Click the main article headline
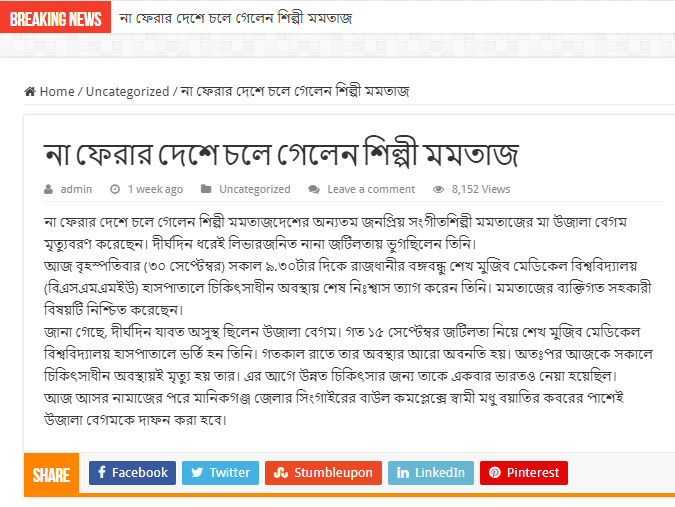 coord(281,154)
